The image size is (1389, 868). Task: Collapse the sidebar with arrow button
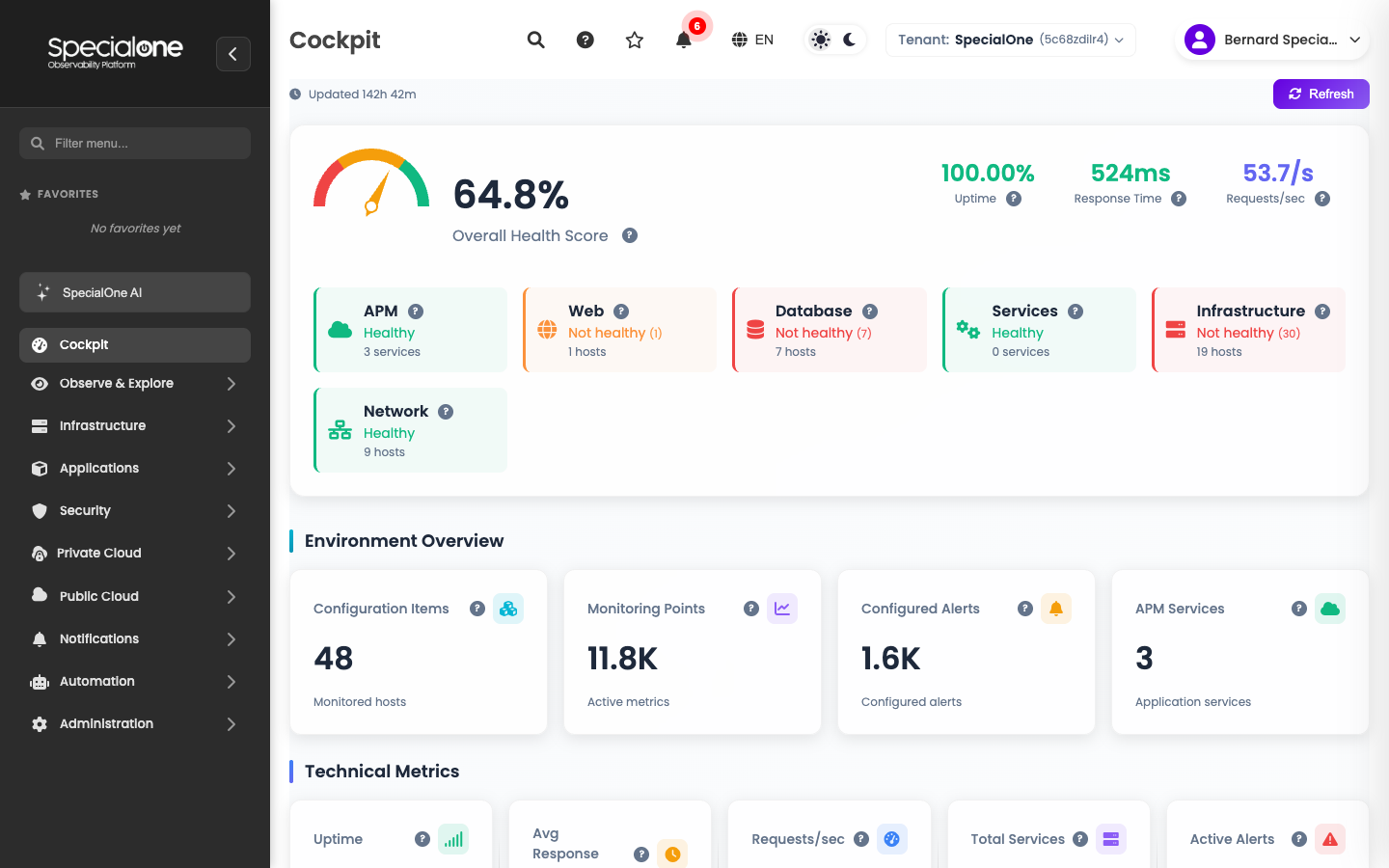233,54
